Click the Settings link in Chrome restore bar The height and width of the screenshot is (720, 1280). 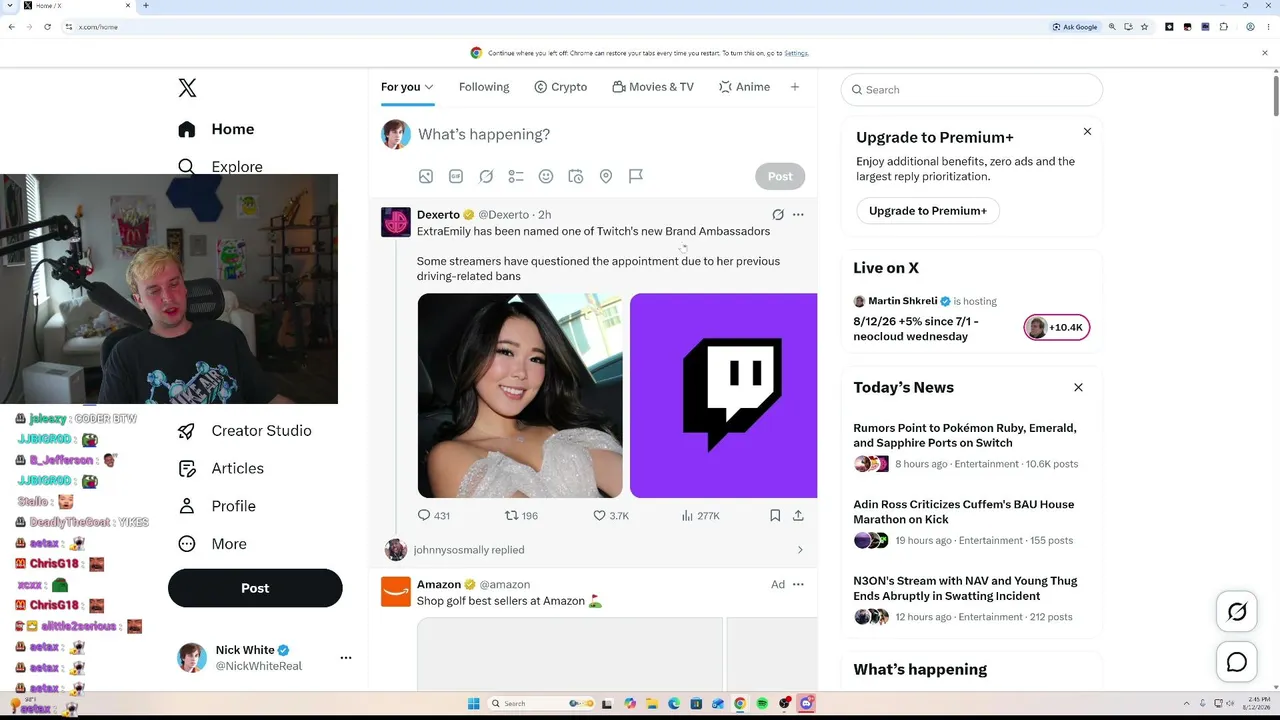(796, 53)
